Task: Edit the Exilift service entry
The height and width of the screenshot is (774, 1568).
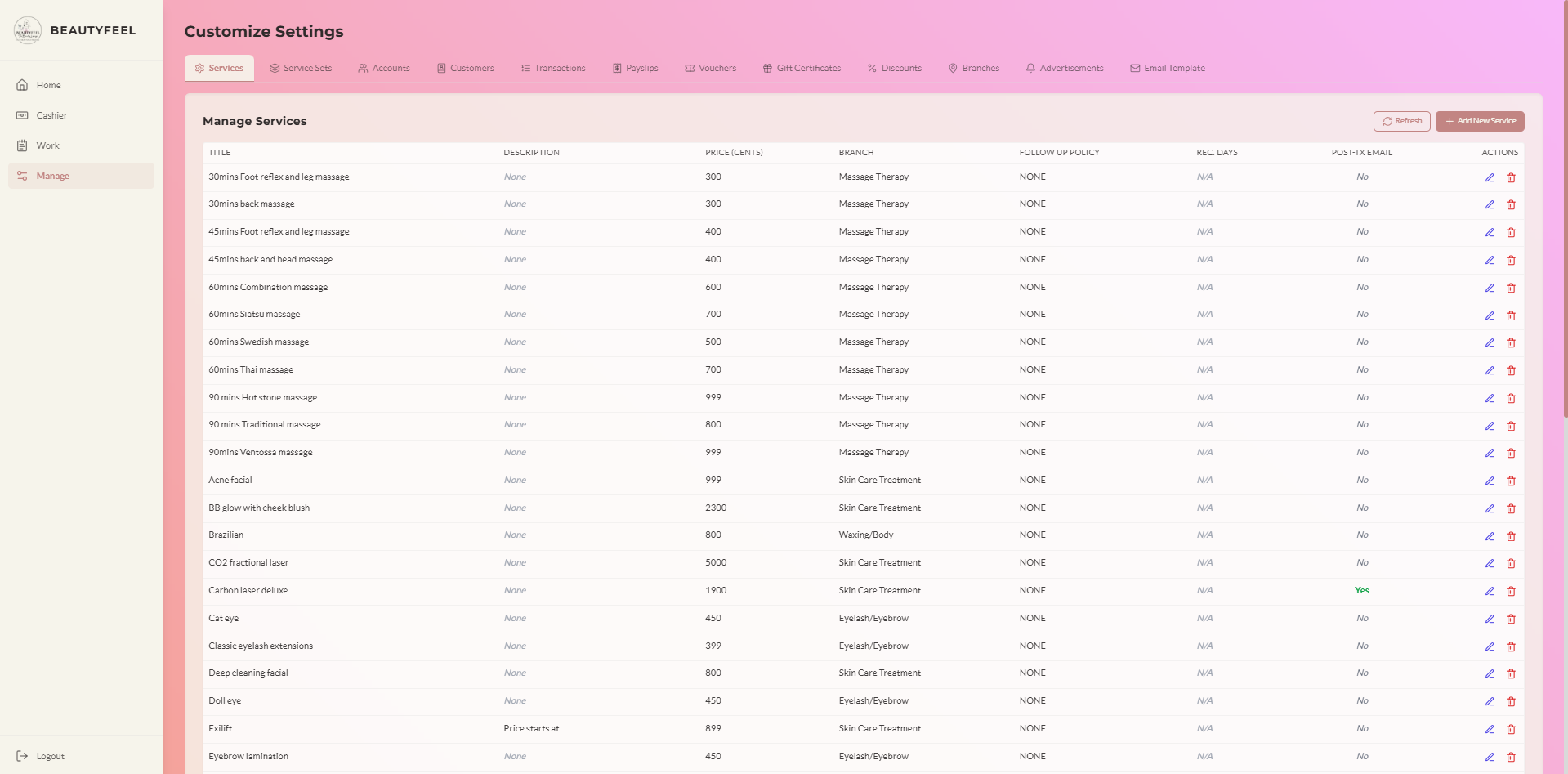Action: point(1490,729)
